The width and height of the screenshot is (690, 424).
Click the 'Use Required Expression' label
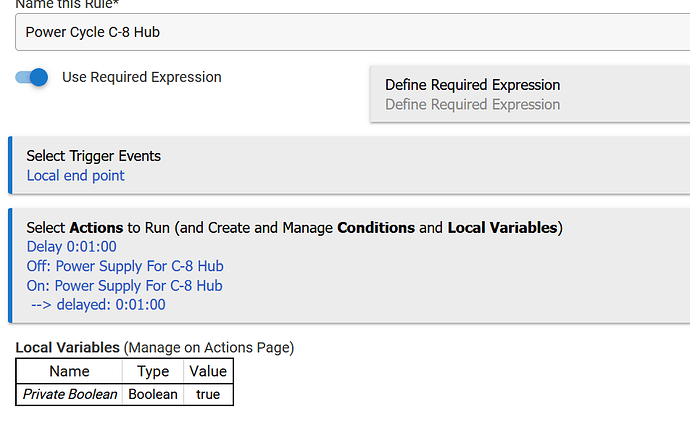pyautogui.click(x=142, y=77)
